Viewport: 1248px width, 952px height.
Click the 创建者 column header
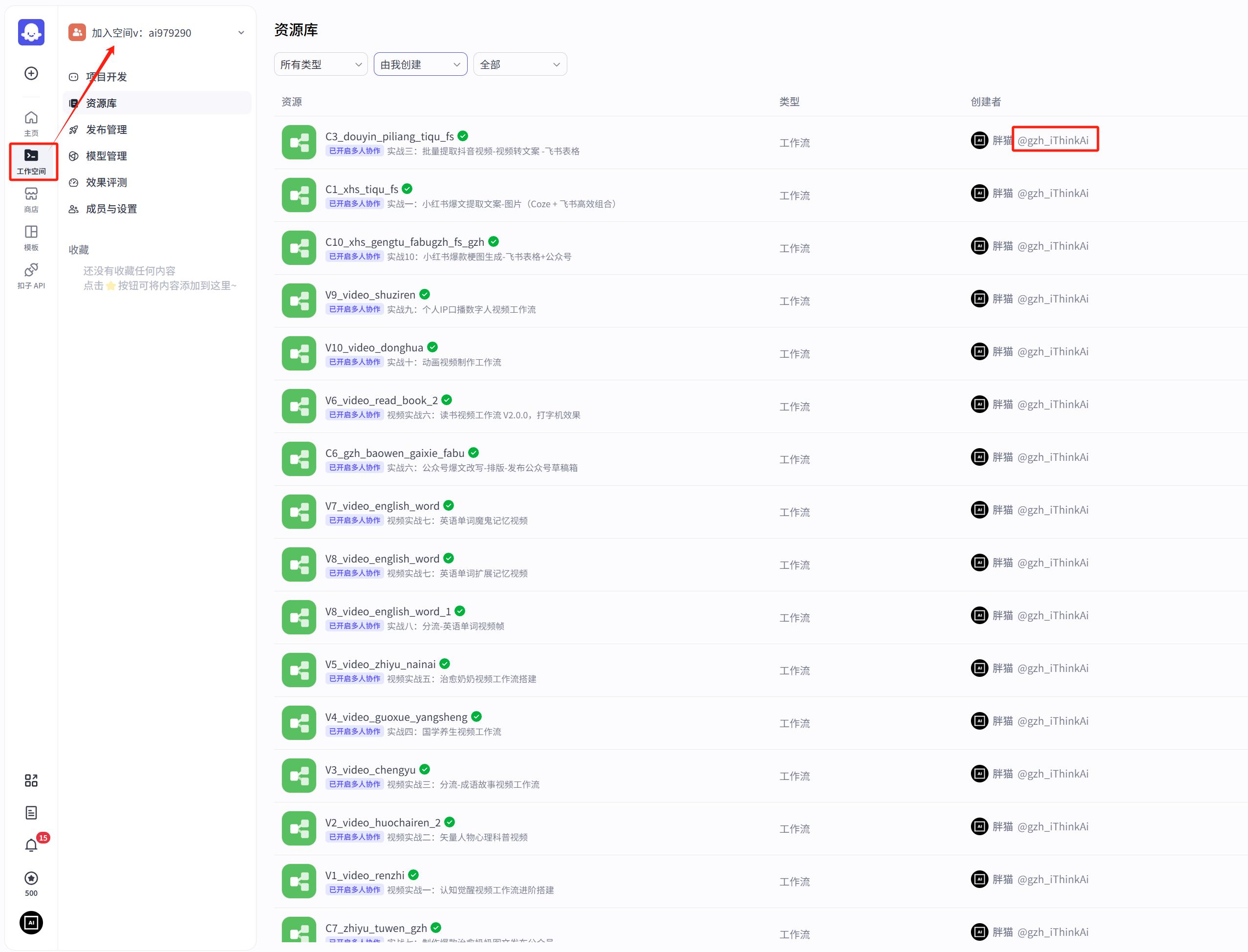(x=986, y=102)
